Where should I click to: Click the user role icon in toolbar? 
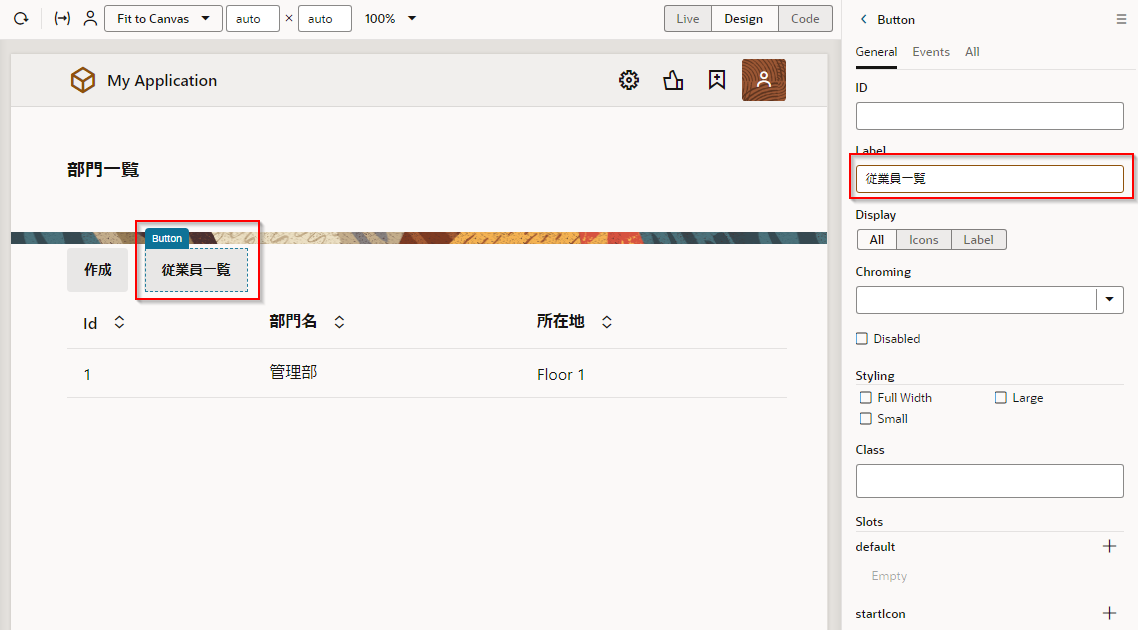(x=90, y=19)
